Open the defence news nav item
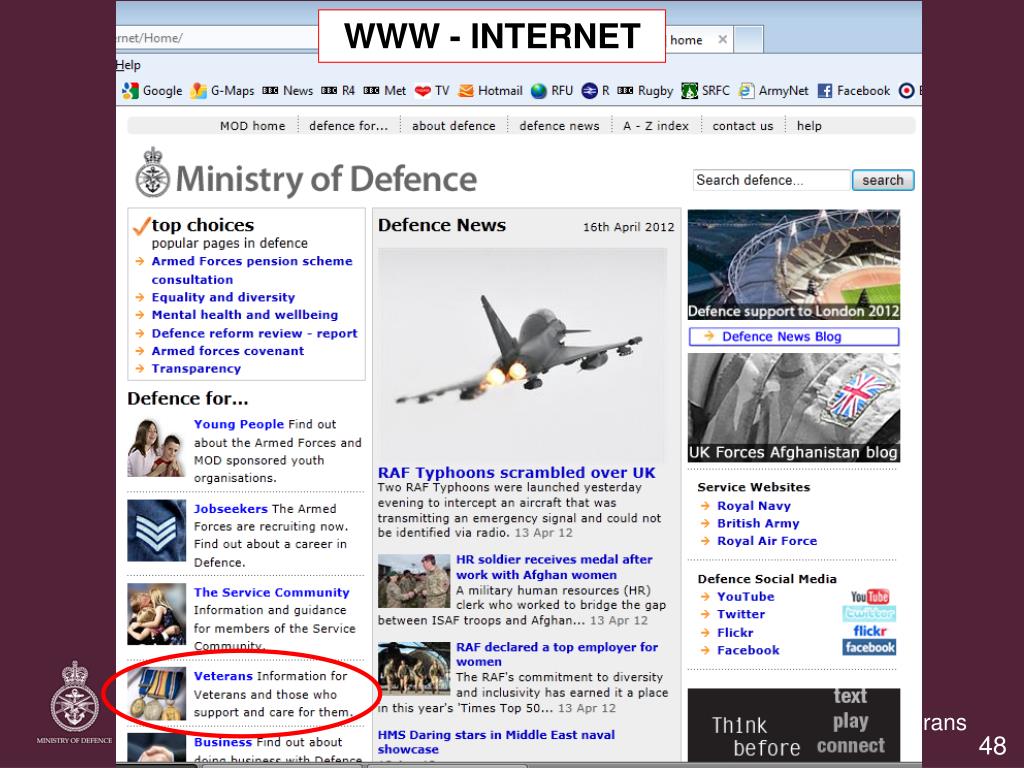The height and width of the screenshot is (768, 1024). click(559, 125)
